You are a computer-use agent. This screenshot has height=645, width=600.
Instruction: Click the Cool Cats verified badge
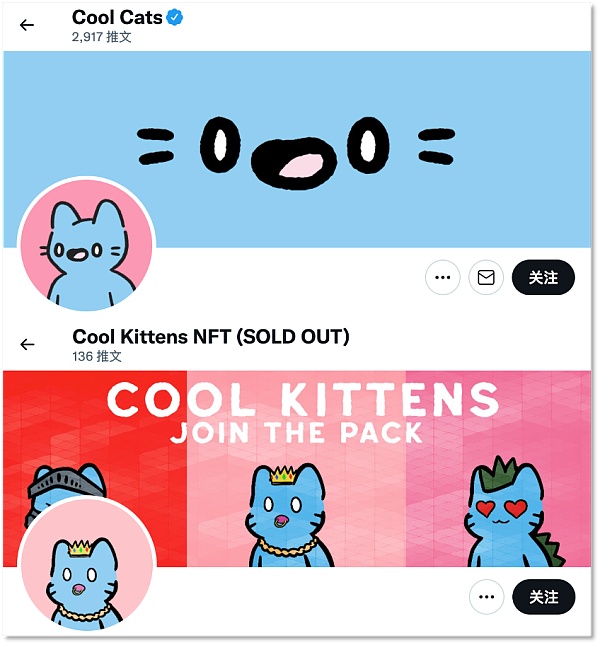tap(175, 18)
